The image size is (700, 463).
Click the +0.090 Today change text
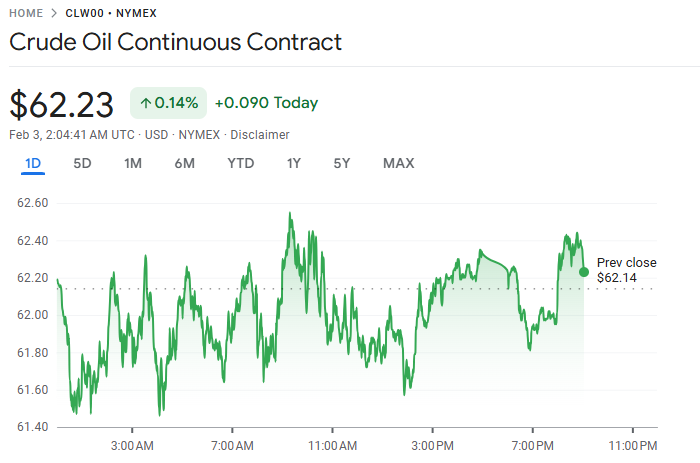tap(266, 103)
